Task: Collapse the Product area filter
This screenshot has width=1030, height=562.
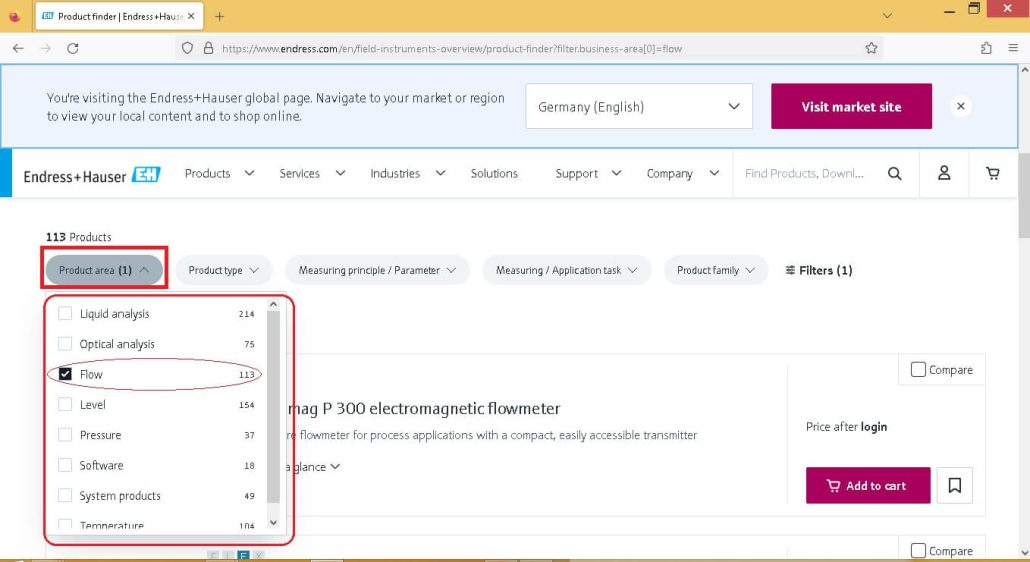Action: pos(104,270)
